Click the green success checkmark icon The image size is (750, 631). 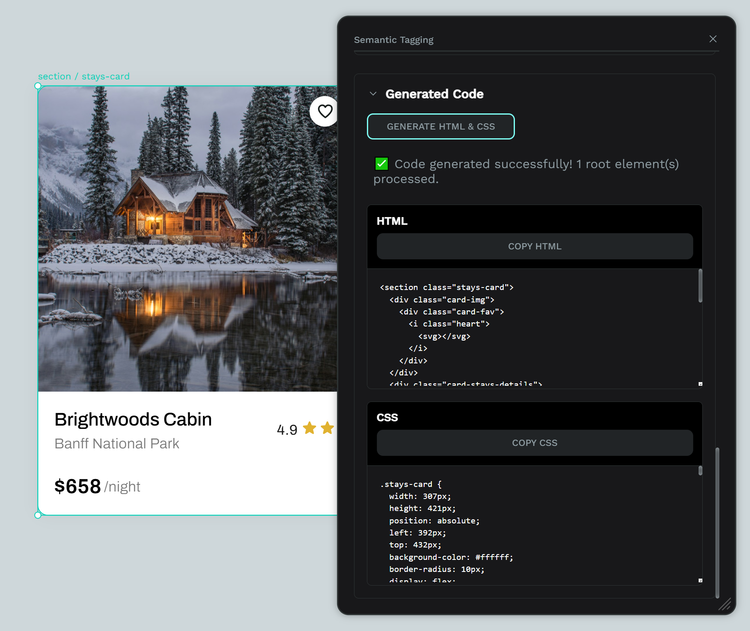pyautogui.click(x=382, y=164)
